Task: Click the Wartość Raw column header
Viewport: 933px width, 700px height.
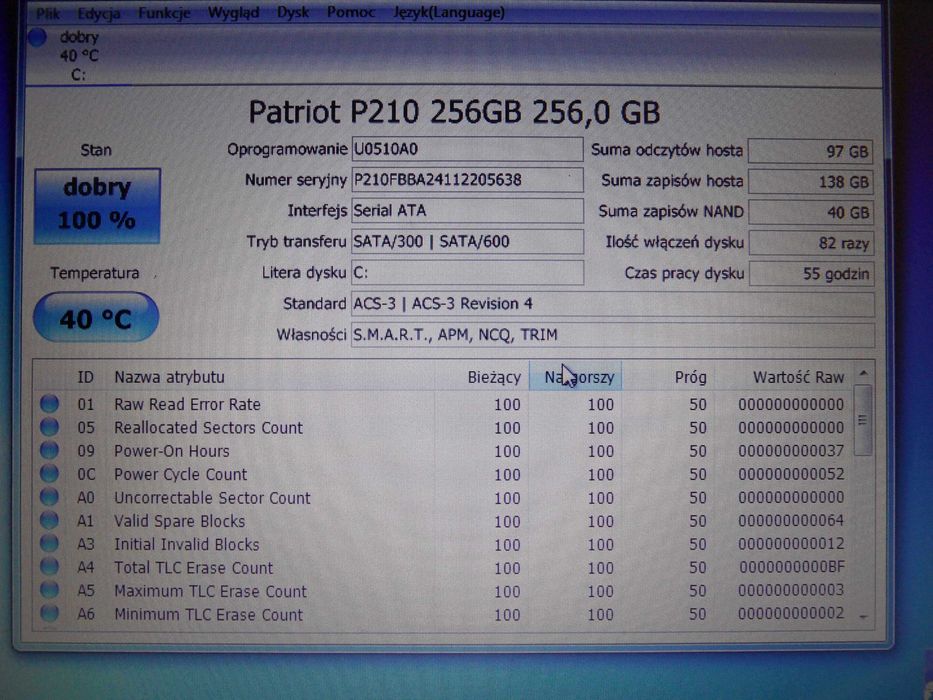Action: (798, 377)
